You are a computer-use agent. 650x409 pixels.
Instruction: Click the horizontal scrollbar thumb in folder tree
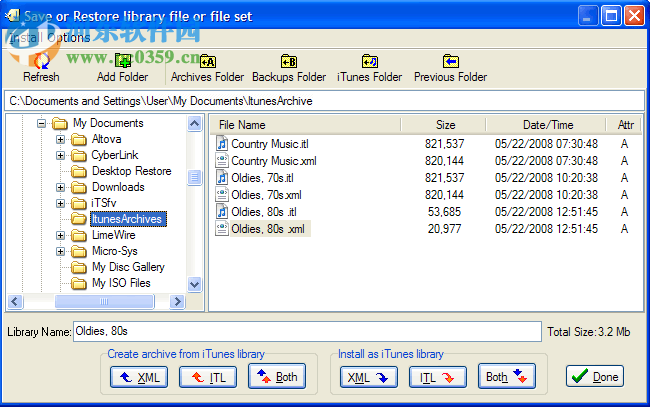tap(104, 301)
